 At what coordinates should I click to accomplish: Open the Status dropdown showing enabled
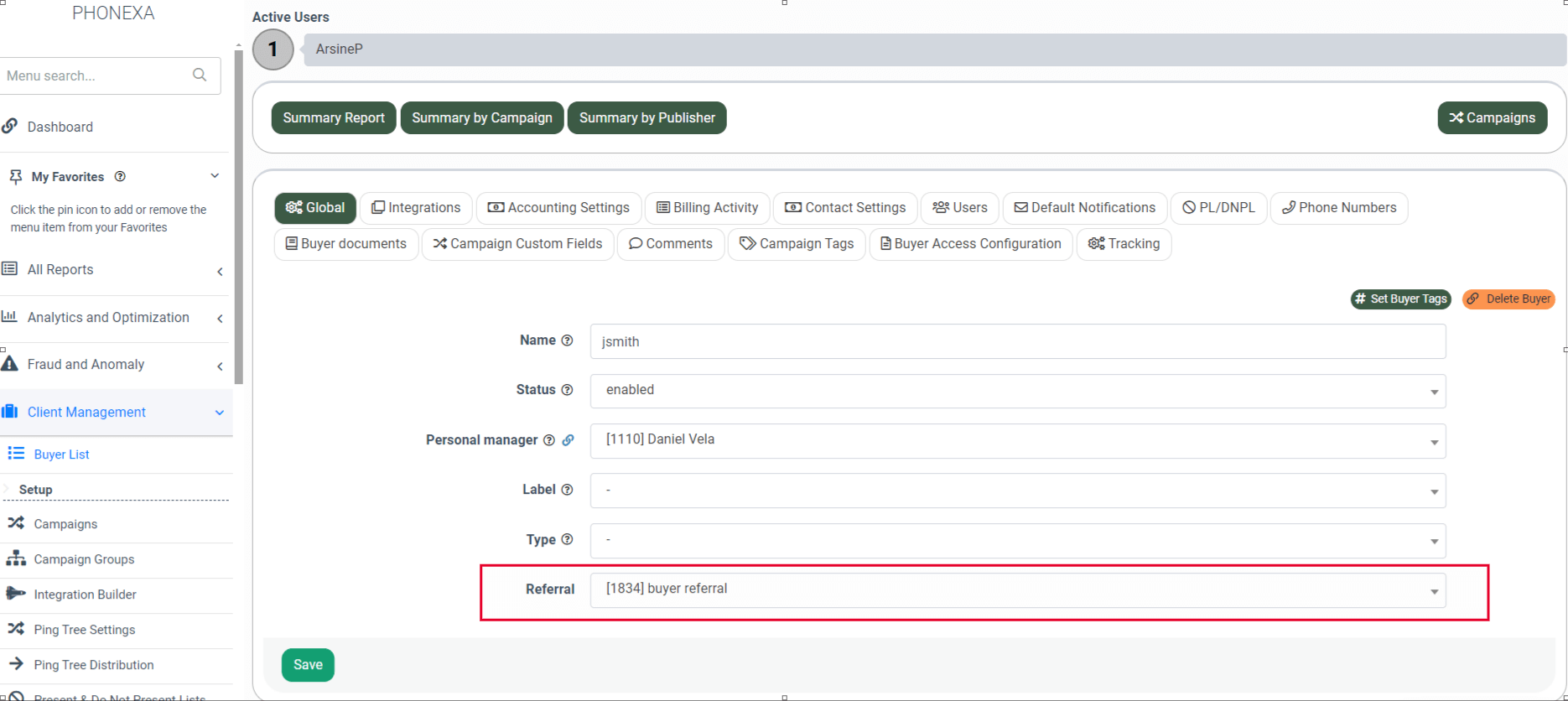(1017, 391)
